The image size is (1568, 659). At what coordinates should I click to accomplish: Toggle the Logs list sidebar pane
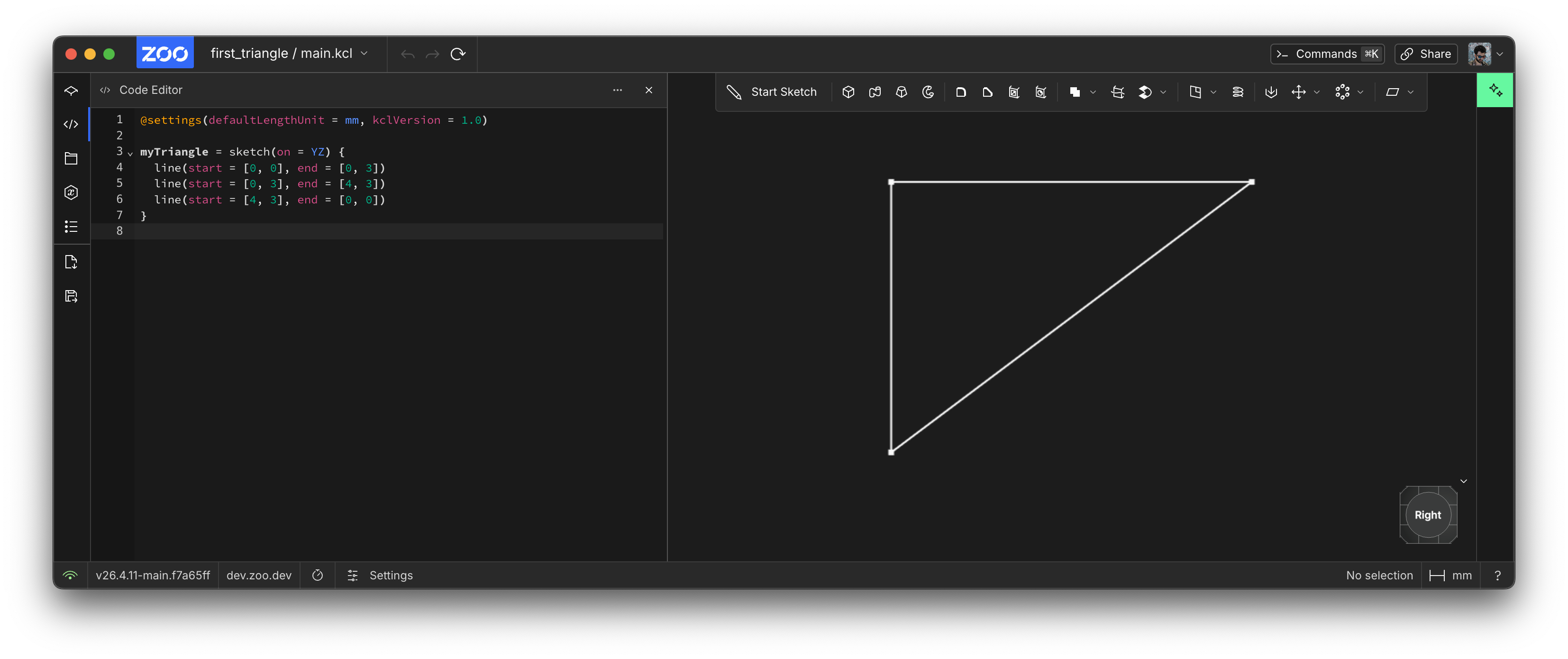[x=71, y=227]
